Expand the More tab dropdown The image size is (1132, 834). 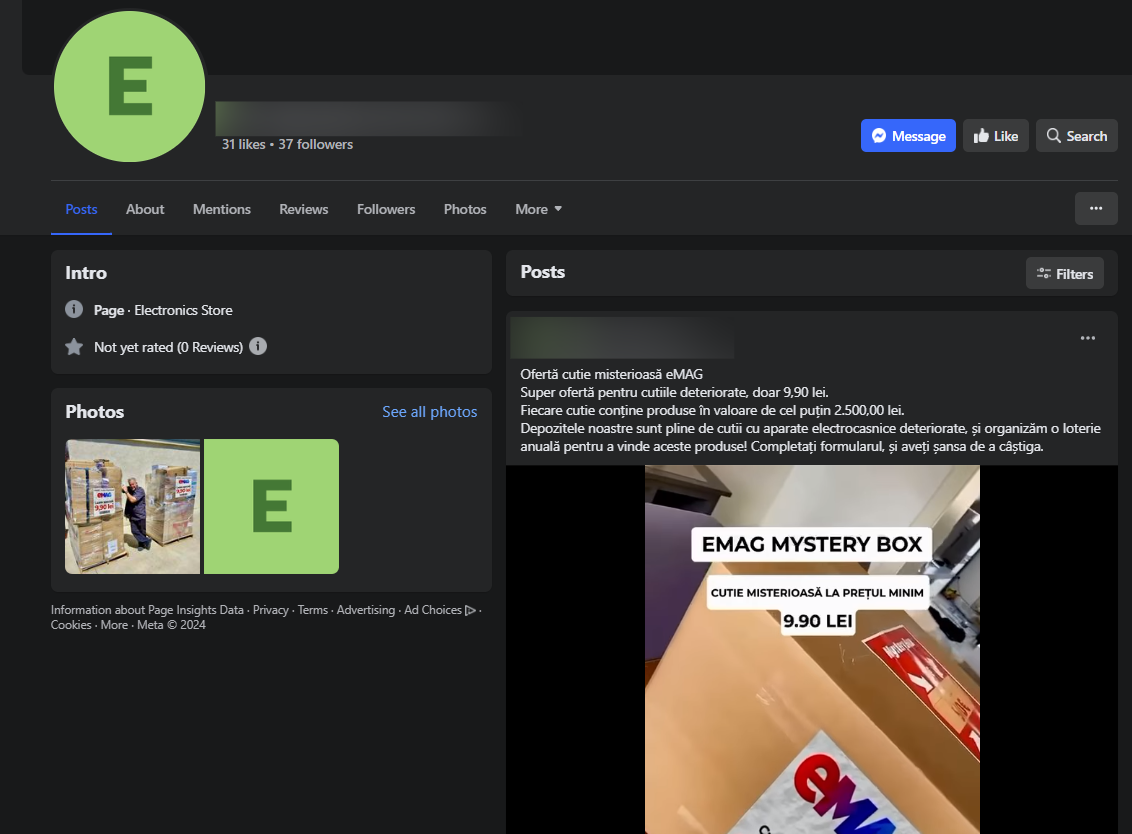538,209
